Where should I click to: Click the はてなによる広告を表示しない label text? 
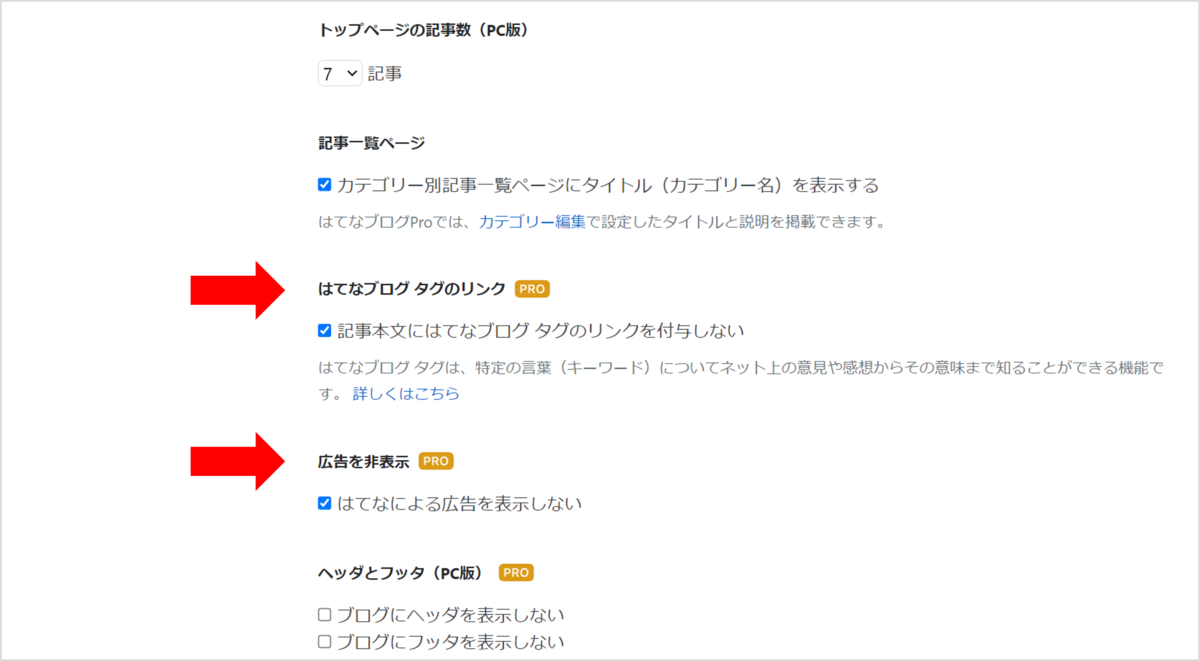point(459,503)
